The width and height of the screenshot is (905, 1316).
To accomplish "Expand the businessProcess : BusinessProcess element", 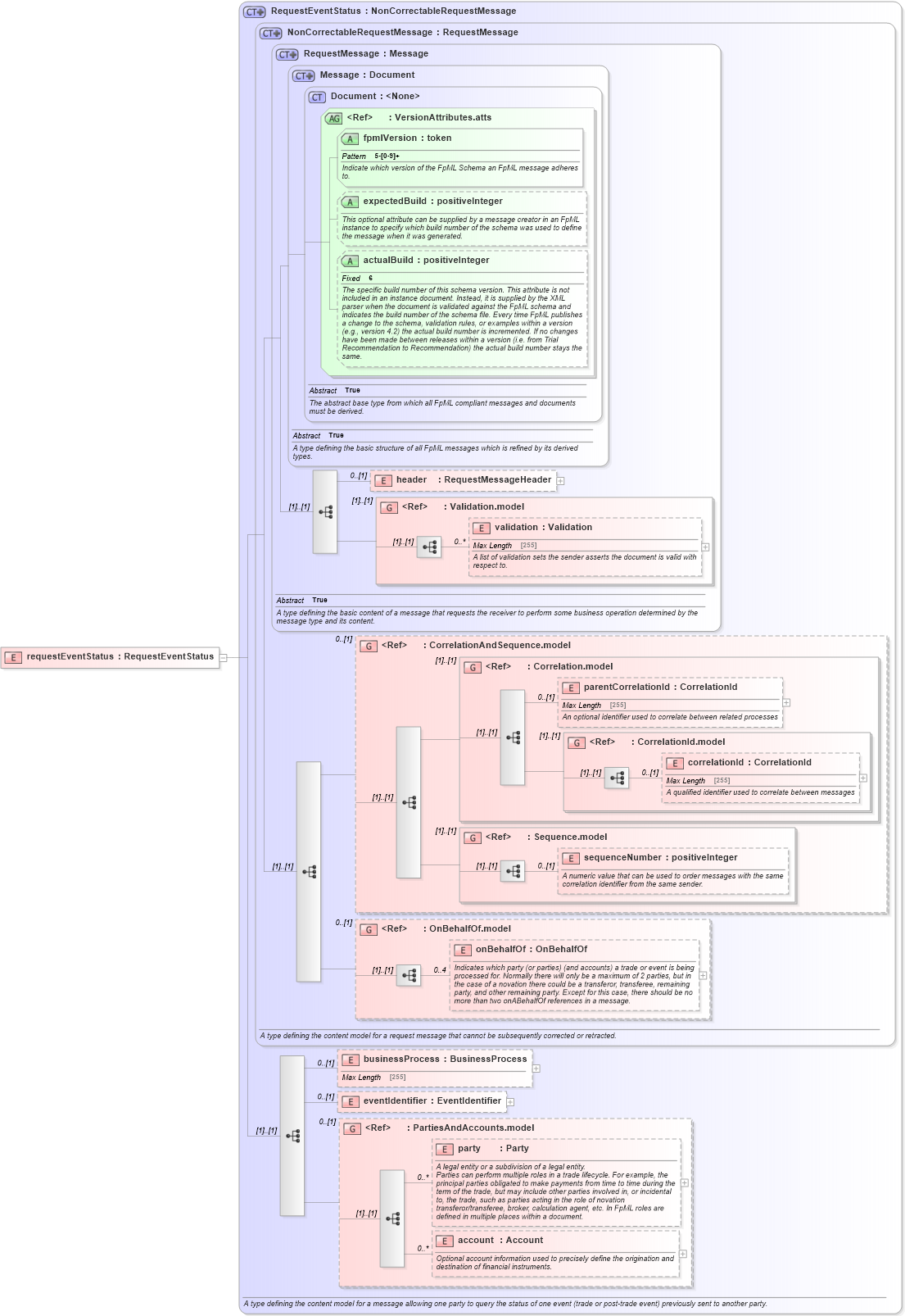I will tap(536, 1069).
